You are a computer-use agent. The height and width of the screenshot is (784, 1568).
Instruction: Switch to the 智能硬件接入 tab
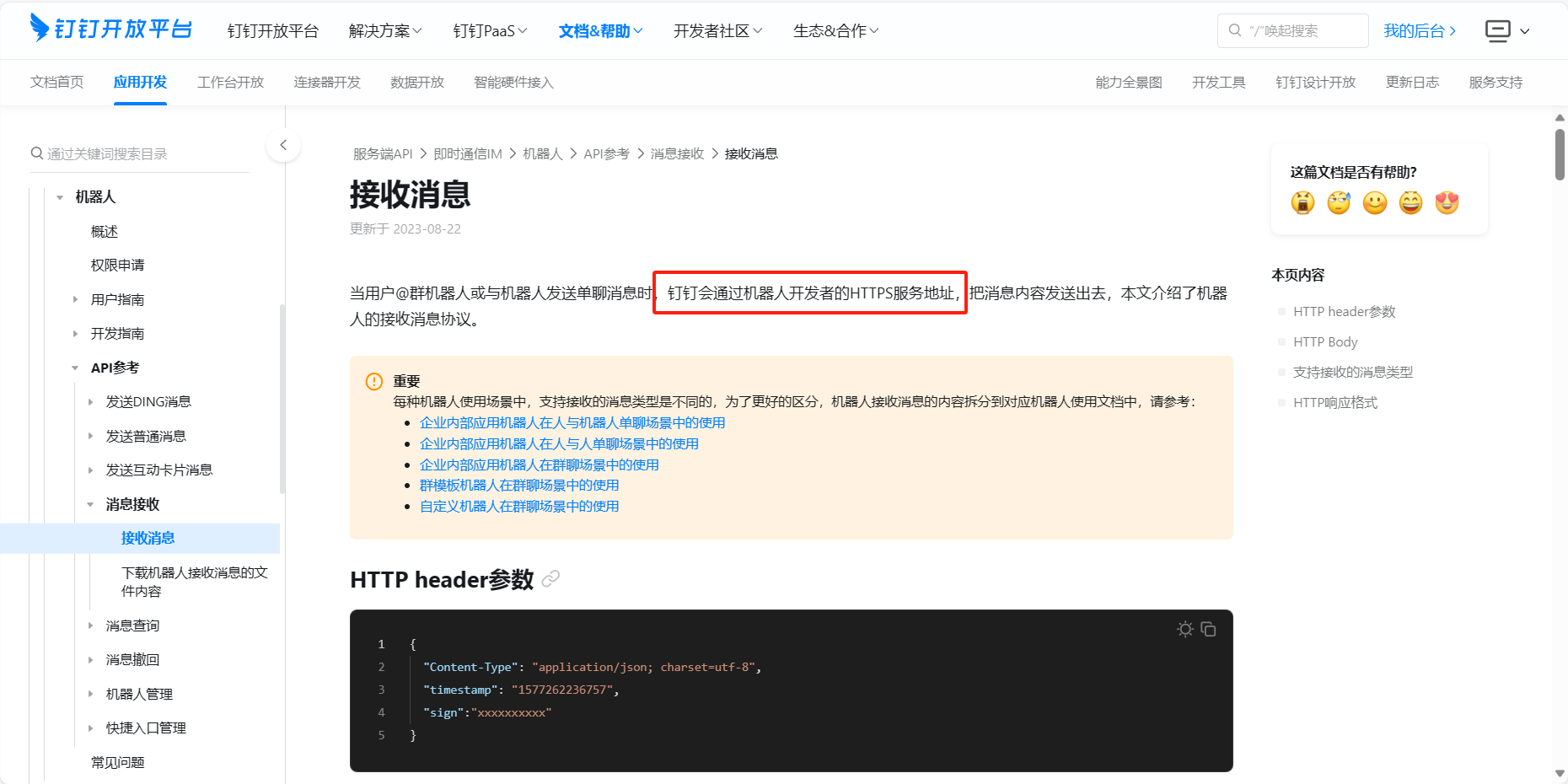coord(513,82)
